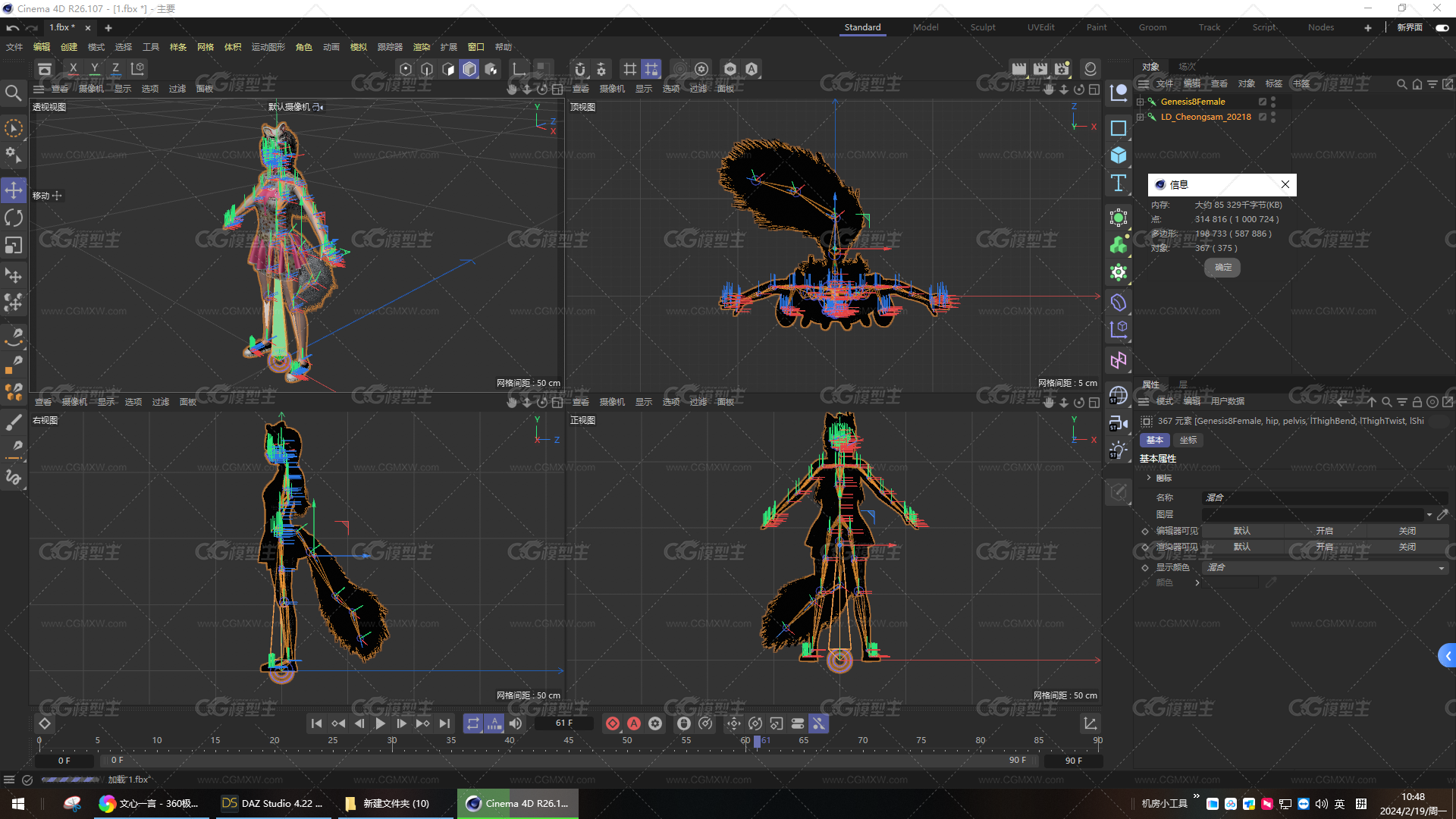Toggle Y axis lock
Screen dimensions: 1456x819
[x=94, y=69]
